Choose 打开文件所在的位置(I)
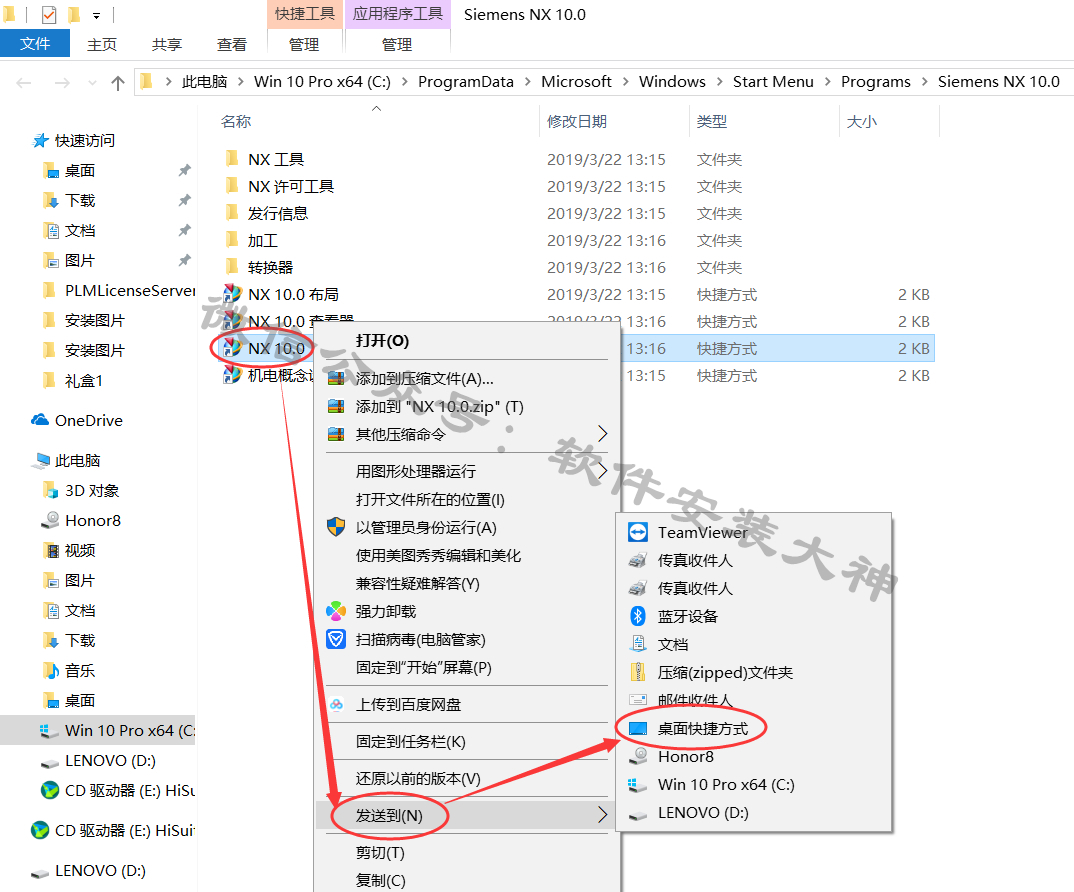1074x892 pixels. coord(466,499)
